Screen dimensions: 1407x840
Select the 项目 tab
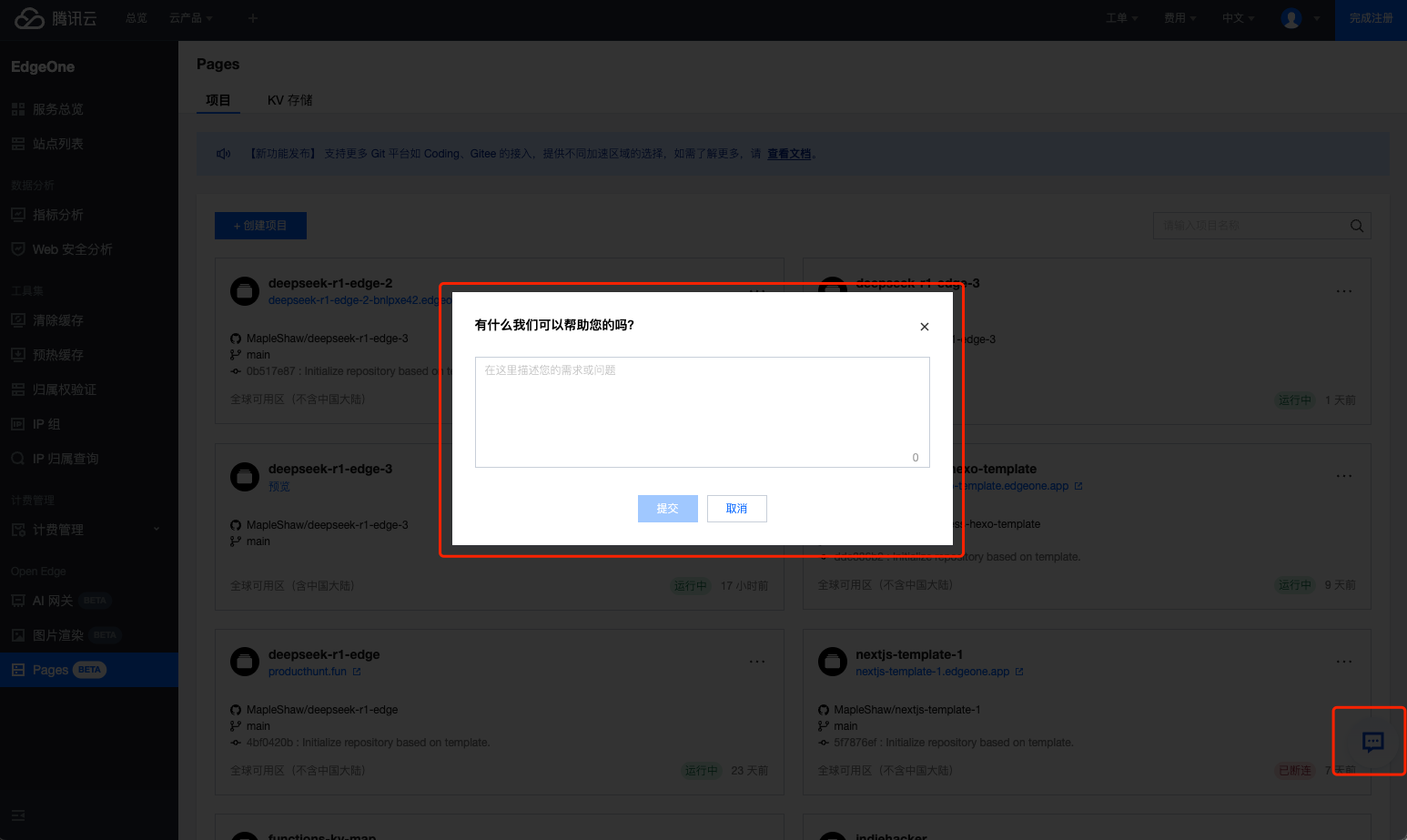(x=218, y=100)
